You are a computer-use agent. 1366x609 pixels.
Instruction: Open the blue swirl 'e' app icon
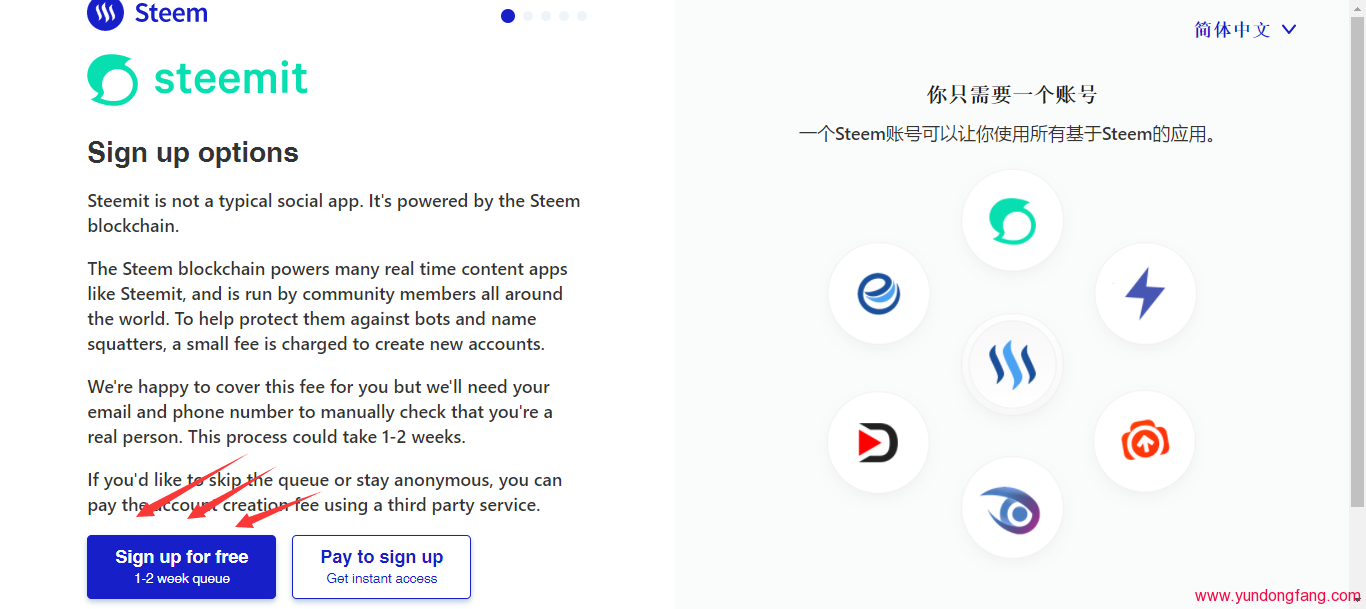[x=879, y=294]
